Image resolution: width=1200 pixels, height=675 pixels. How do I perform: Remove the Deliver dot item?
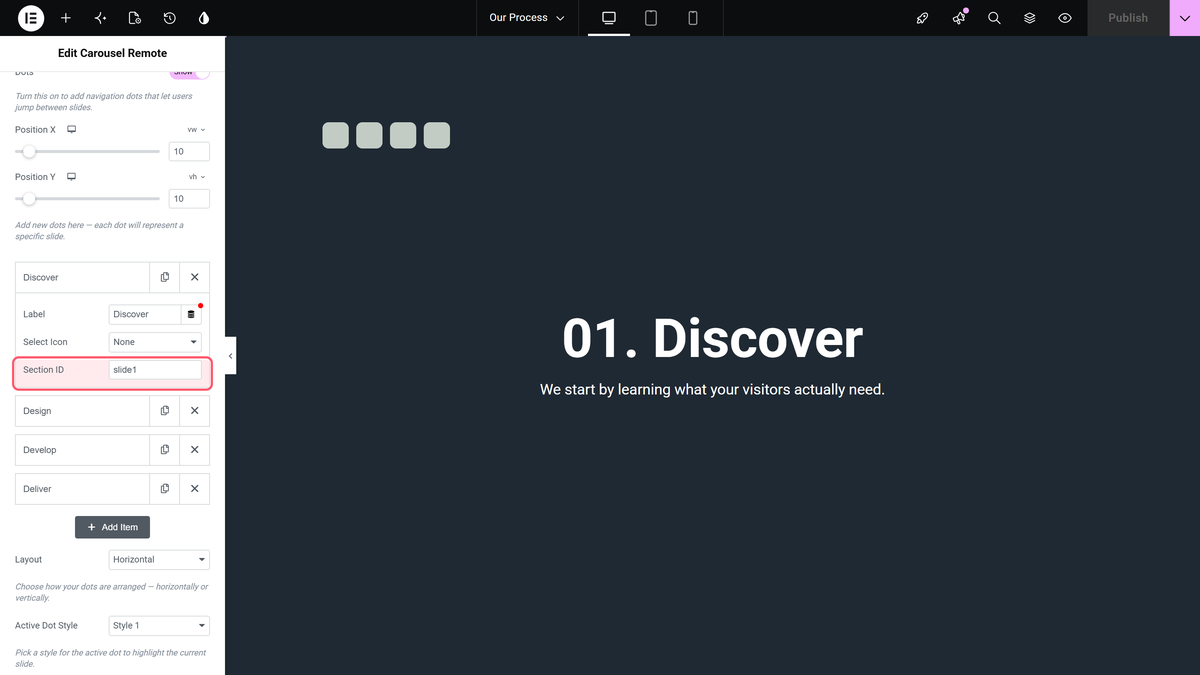click(x=195, y=489)
